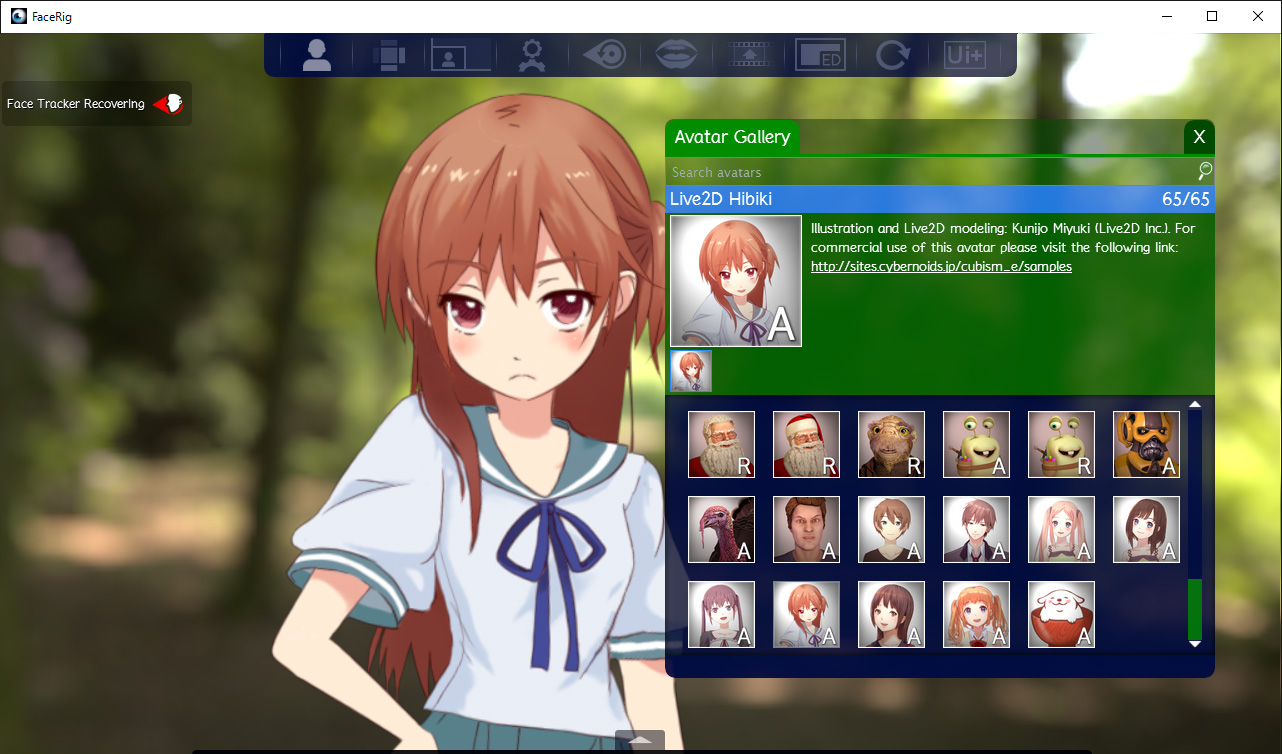Open the avatar customization gear icon
The height and width of the screenshot is (754, 1282).
[x=531, y=56]
